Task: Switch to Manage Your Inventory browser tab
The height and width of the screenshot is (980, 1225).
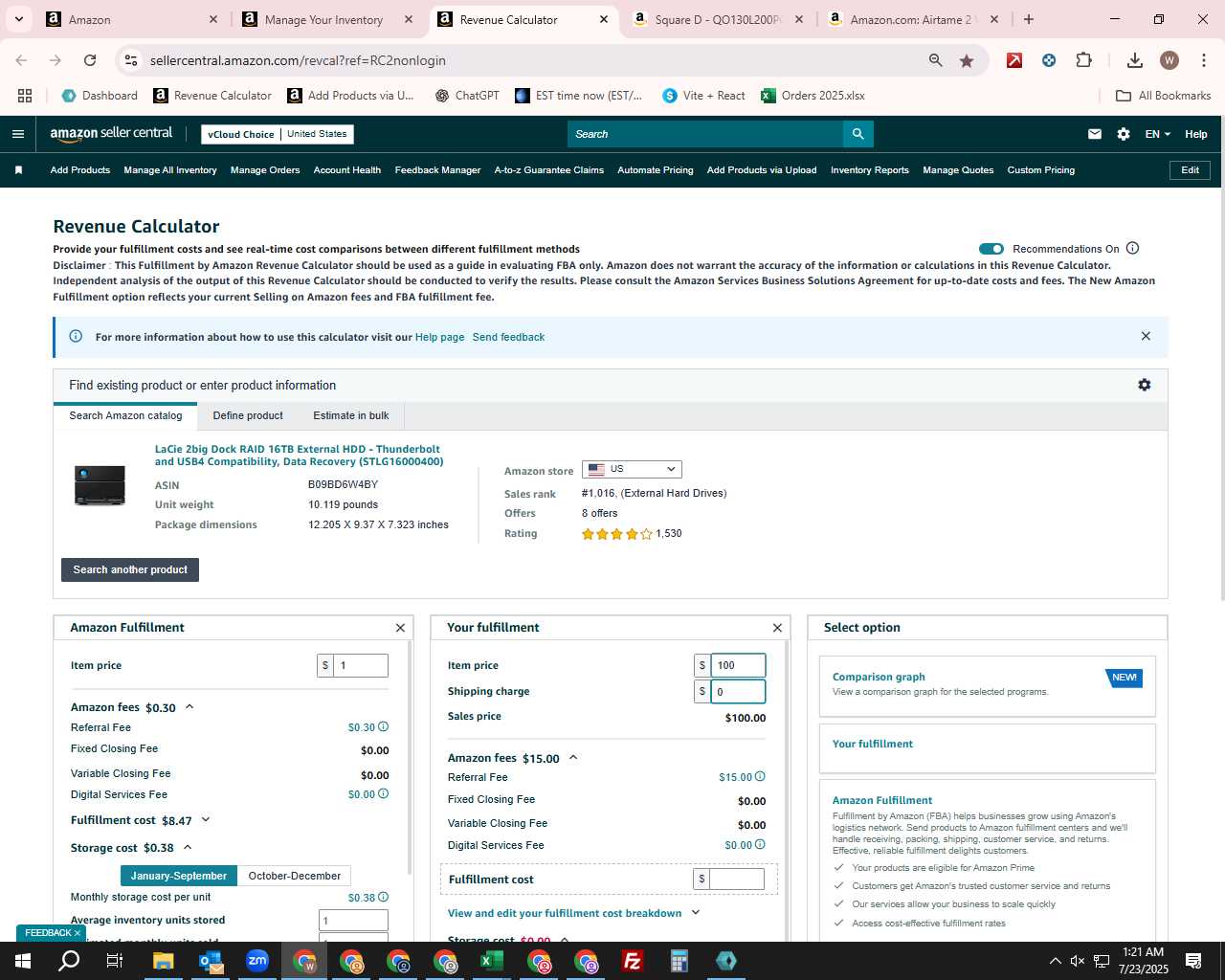Action: [324, 19]
